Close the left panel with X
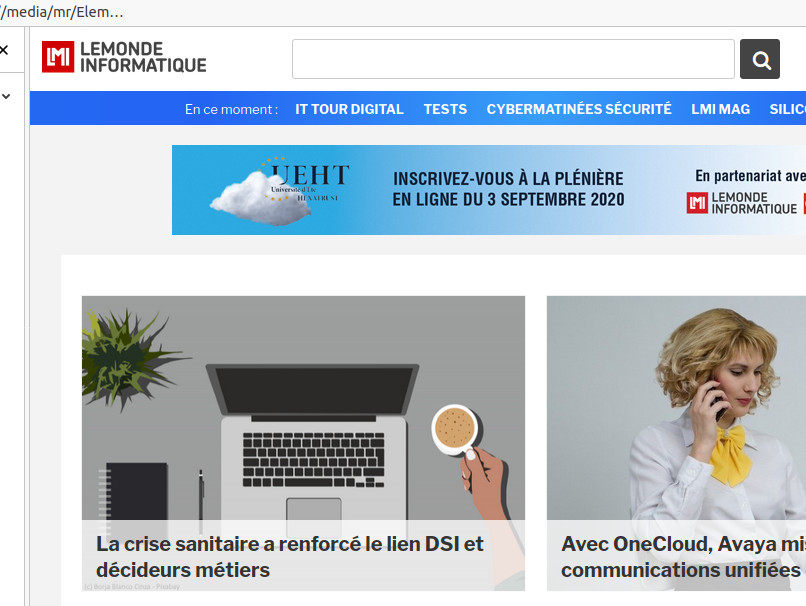806x606 pixels. pos(4,50)
